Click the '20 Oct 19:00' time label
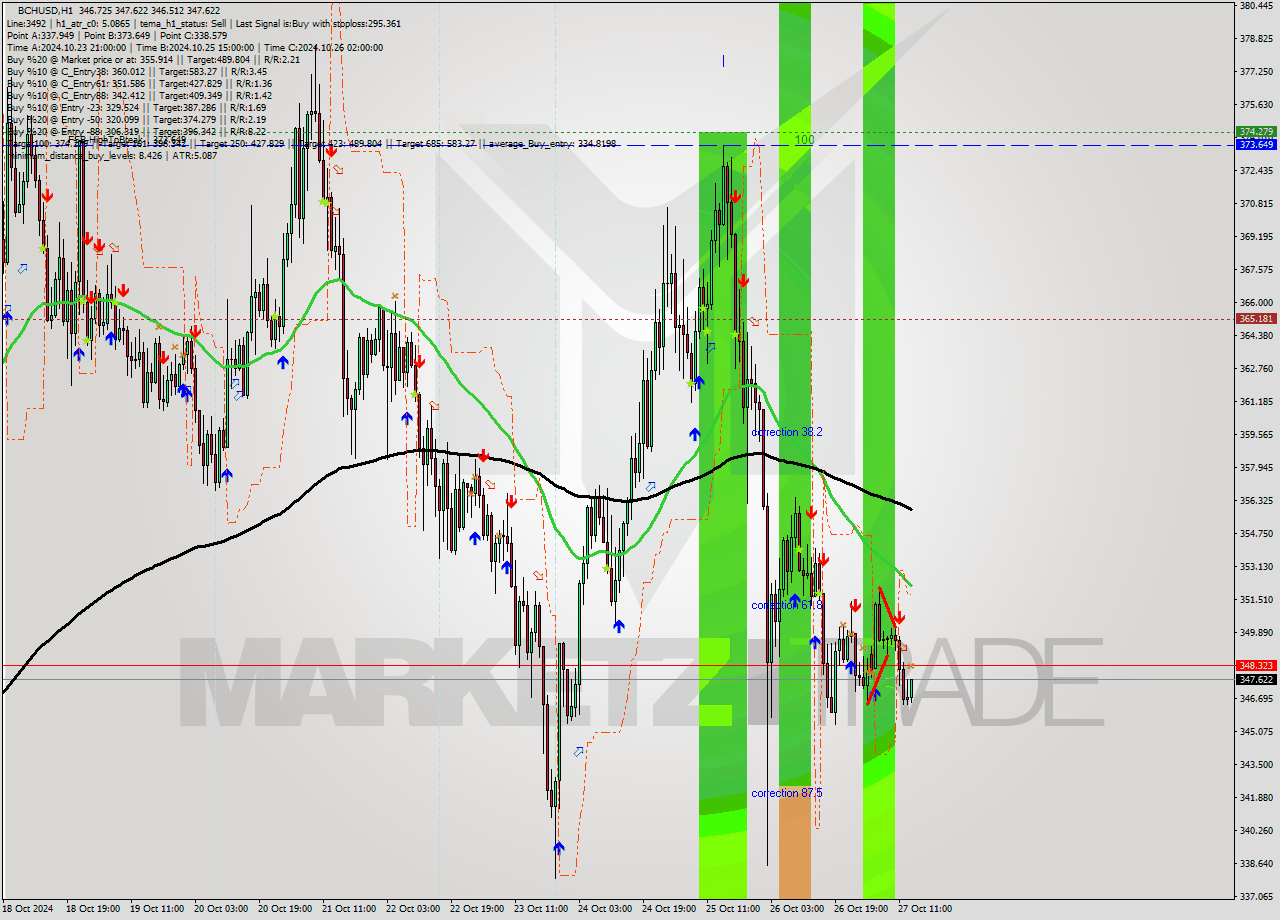 pos(286,909)
